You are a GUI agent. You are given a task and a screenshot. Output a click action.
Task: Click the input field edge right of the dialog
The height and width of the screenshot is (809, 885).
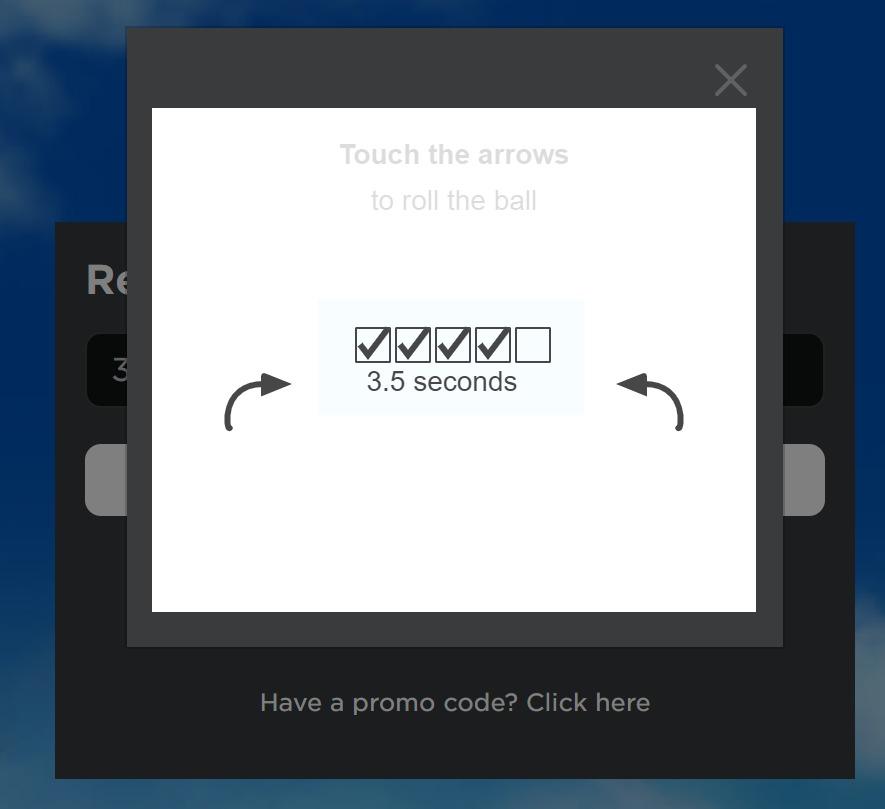pyautogui.click(x=803, y=370)
